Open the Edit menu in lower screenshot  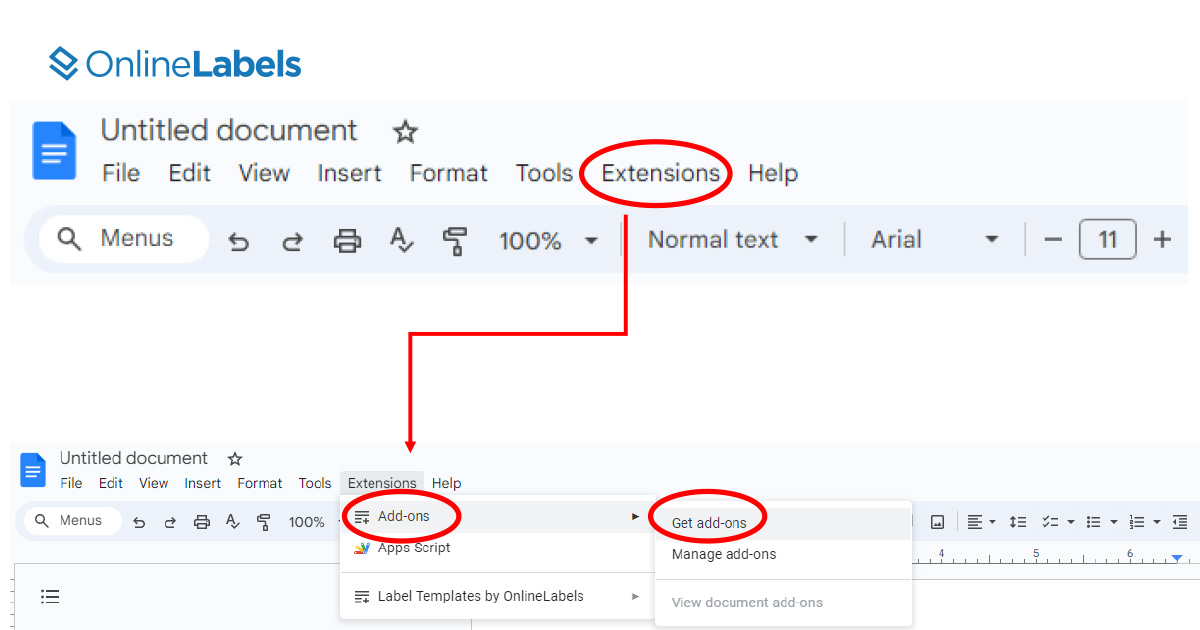point(111,483)
